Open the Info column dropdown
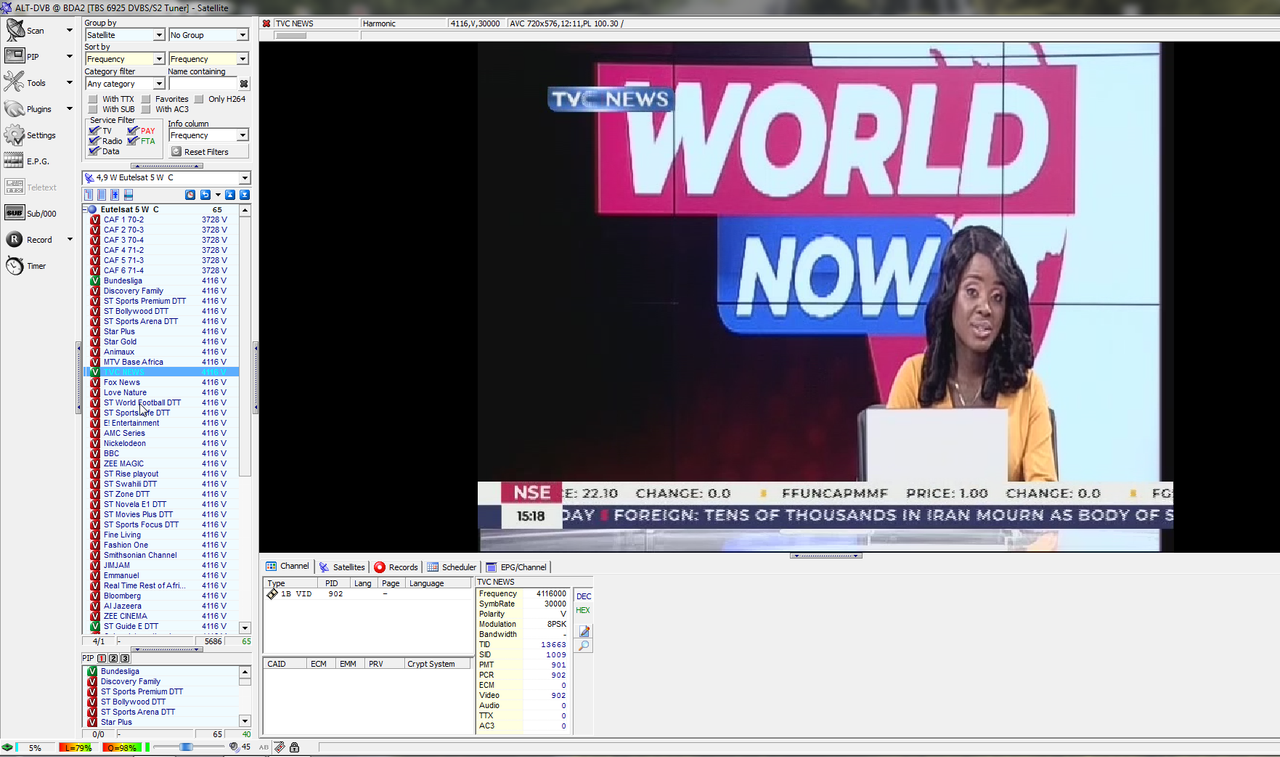1280x757 pixels. point(208,135)
